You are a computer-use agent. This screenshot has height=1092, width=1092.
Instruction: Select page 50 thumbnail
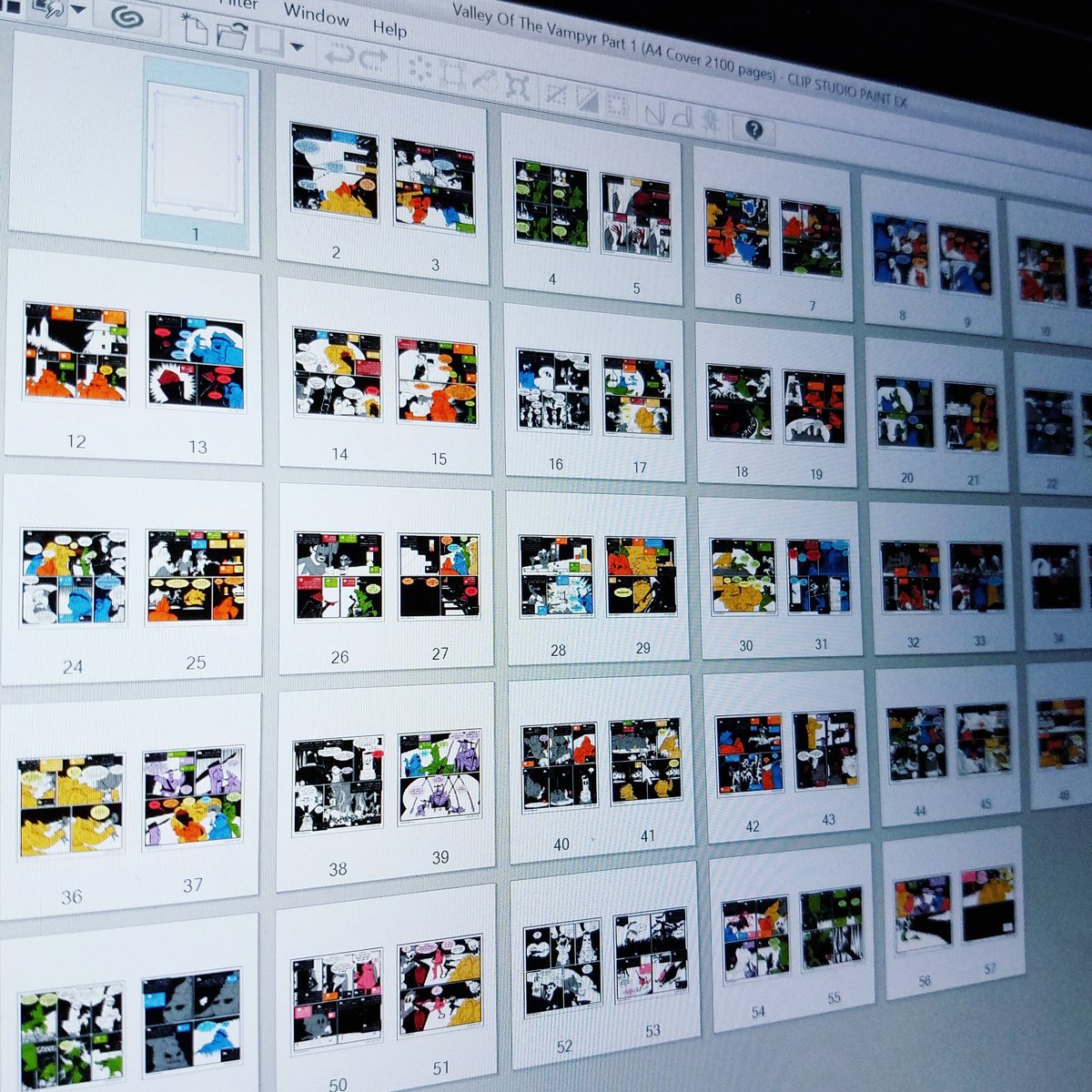(336, 999)
